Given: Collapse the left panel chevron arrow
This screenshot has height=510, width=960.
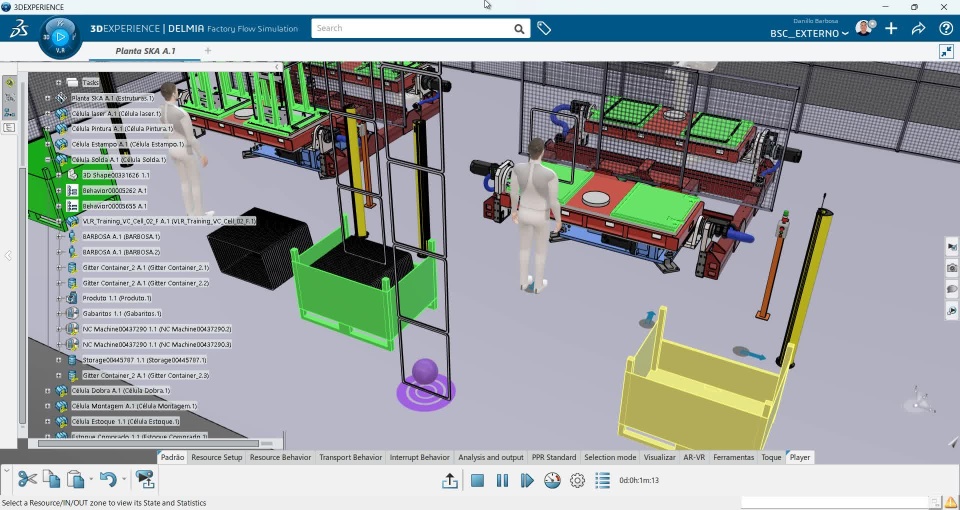Looking at the screenshot, I should click(7, 255).
